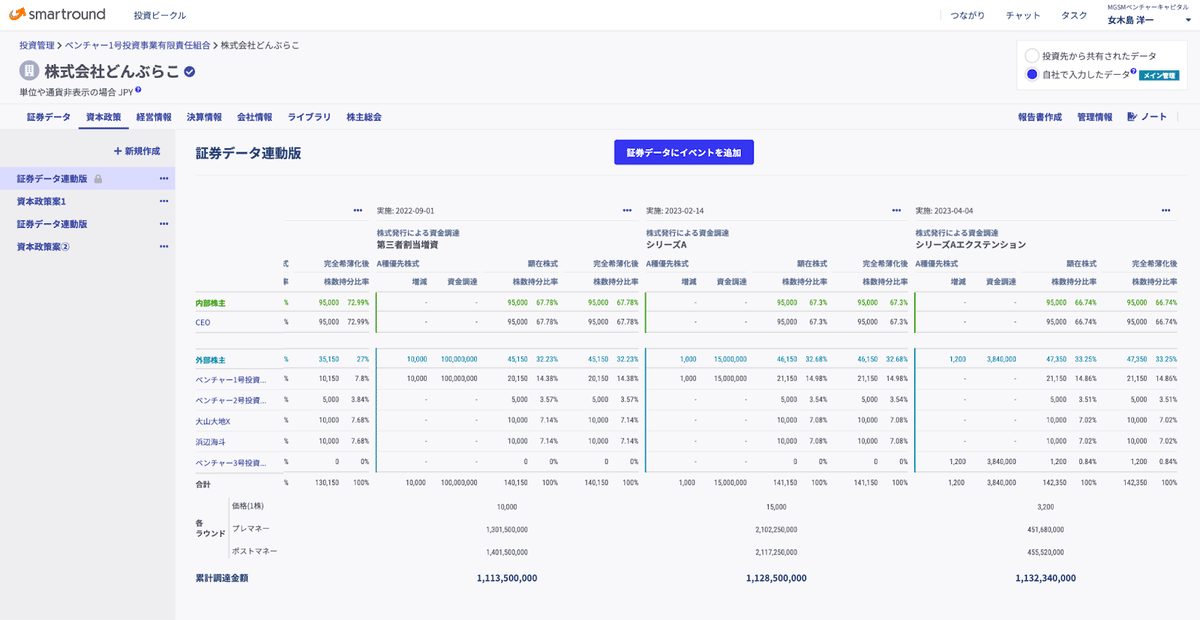1200x620 pixels.
Task: Switch to the 株主総会 tab
Action: click(x=363, y=116)
